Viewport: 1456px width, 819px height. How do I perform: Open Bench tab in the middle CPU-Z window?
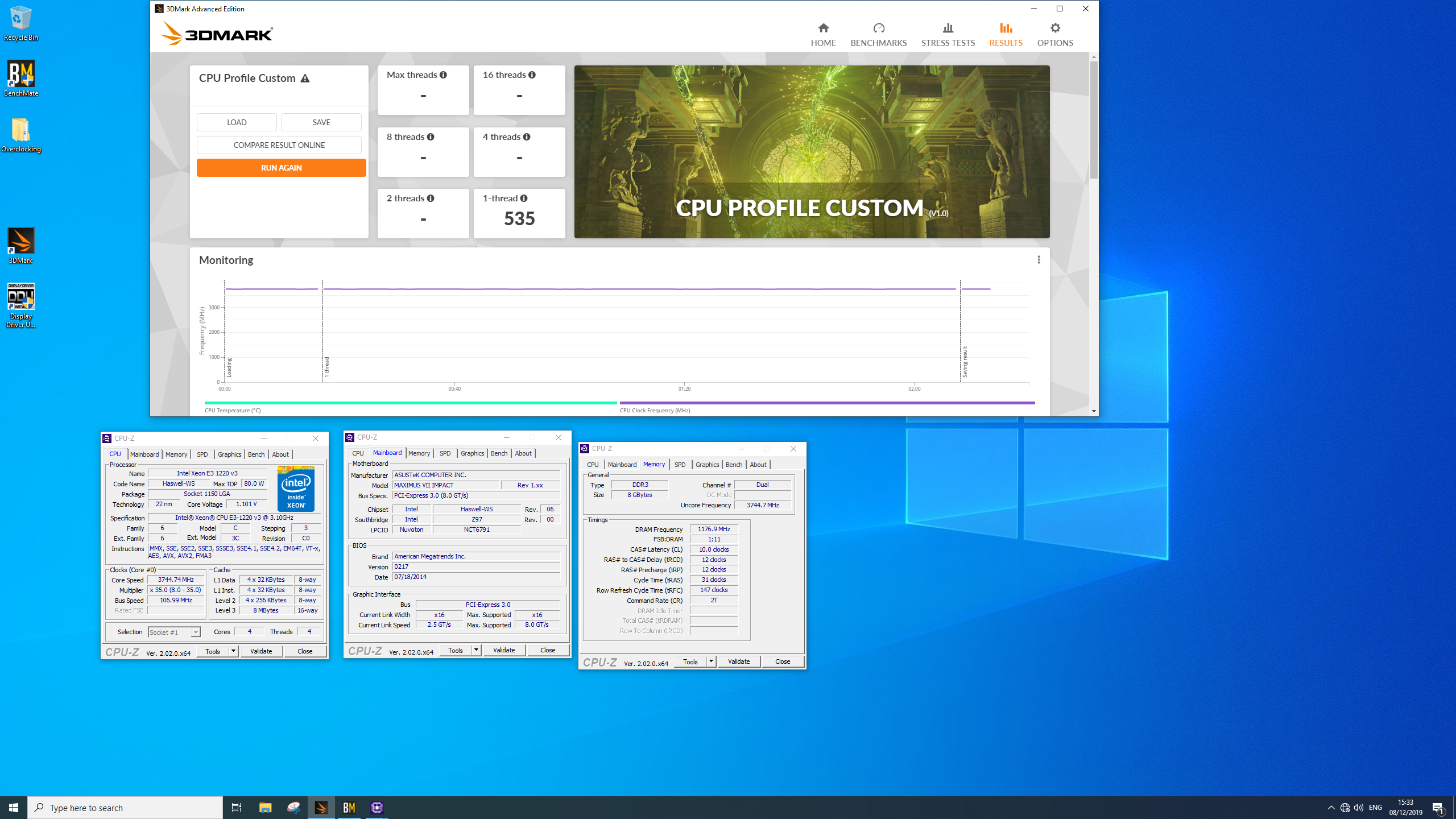click(x=499, y=453)
